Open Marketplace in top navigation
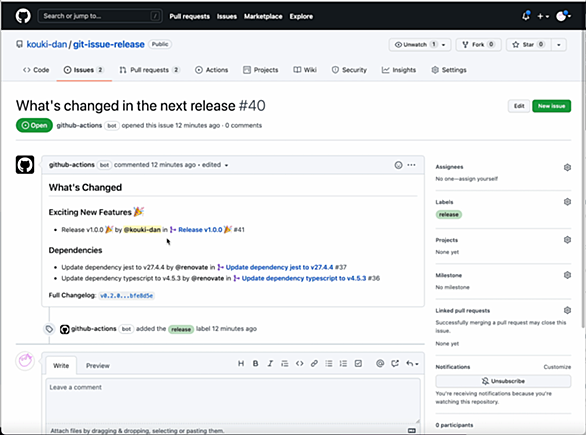This screenshot has width=586, height=435. point(263,16)
